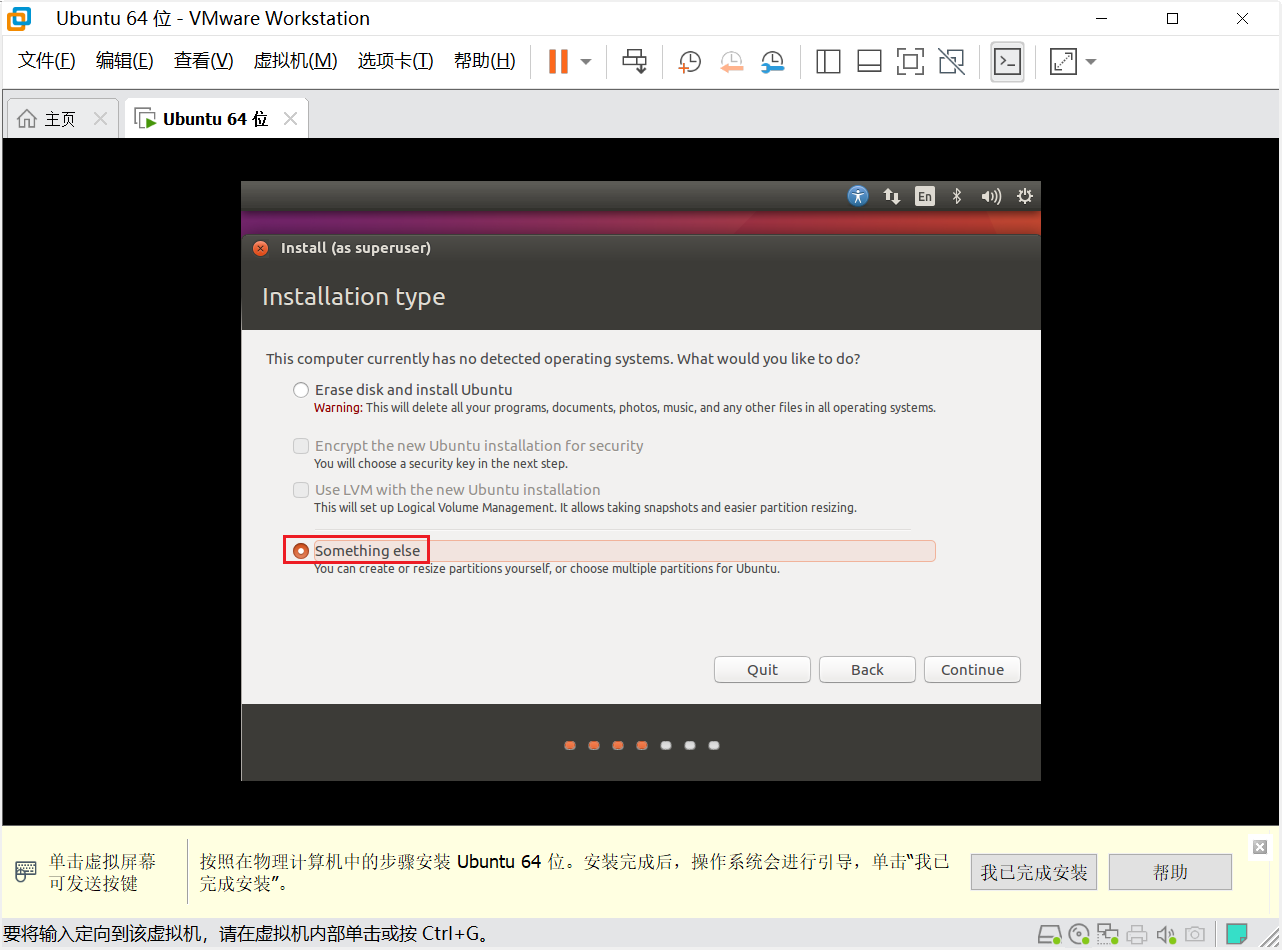Open the 查看(V) menu
The height and width of the screenshot is (950, 1282).
203,61
